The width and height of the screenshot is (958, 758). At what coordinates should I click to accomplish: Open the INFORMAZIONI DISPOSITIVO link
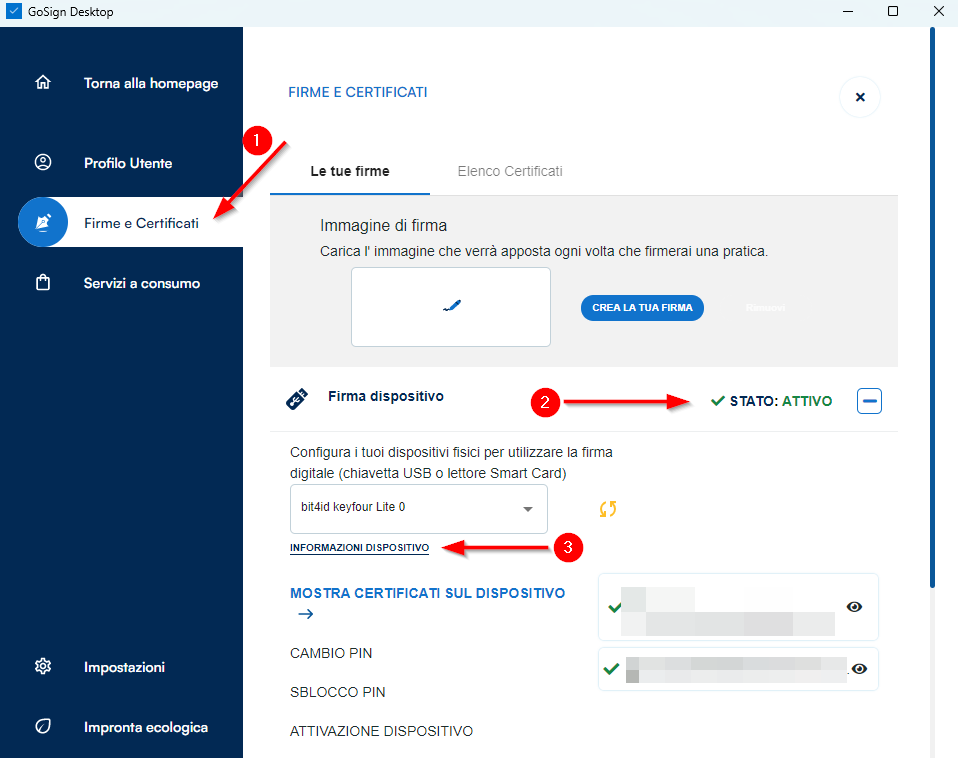pyautogui.click(x=359, y=548)
